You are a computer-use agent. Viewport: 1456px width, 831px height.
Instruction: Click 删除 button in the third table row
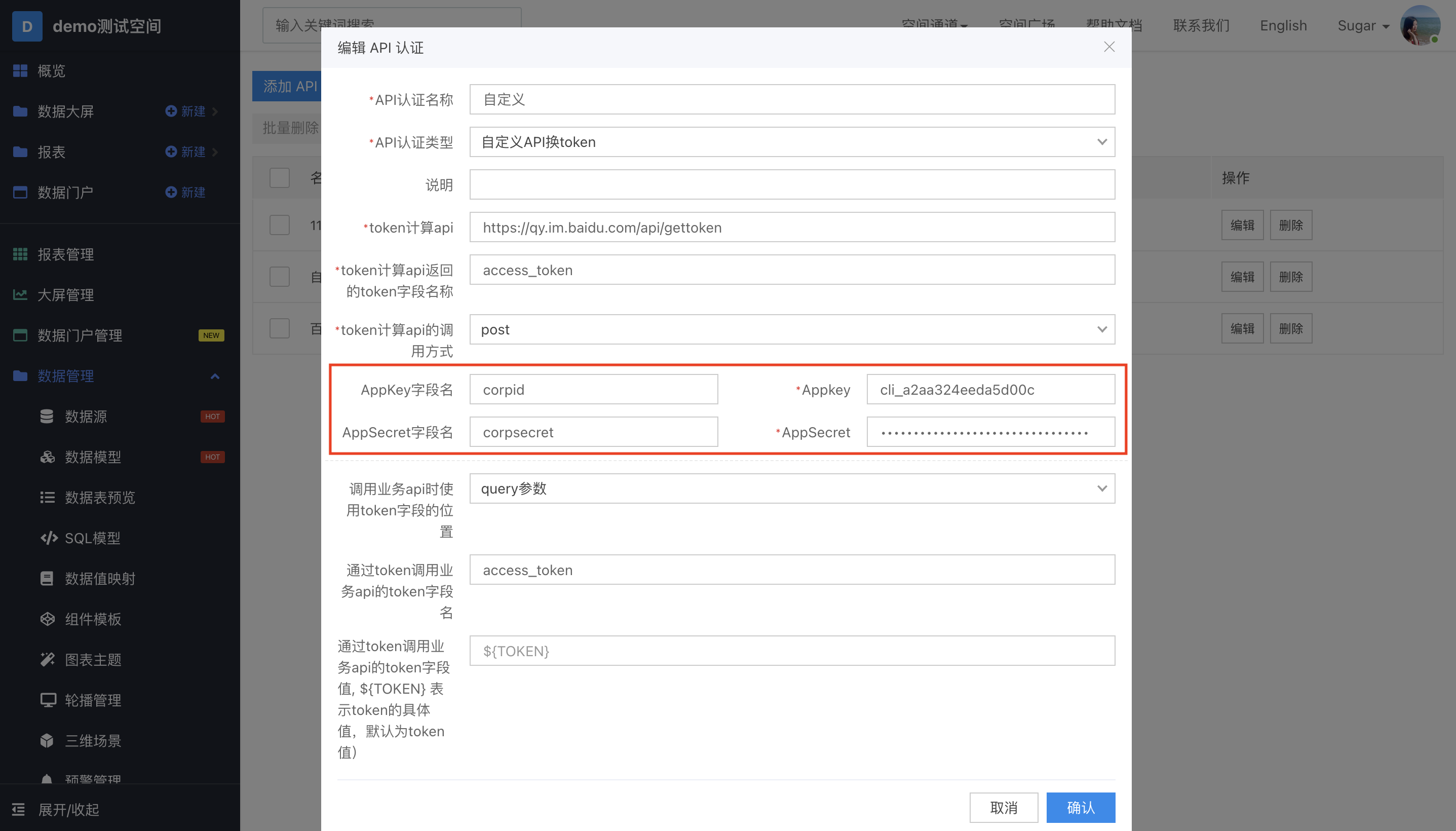pos(1291,329)
